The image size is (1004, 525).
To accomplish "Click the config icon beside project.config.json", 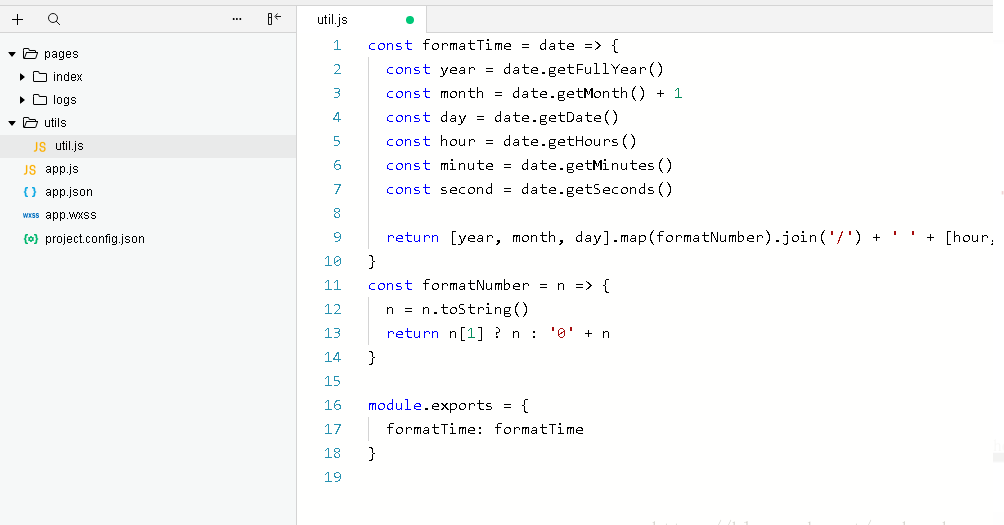I will tap(30, 239).
